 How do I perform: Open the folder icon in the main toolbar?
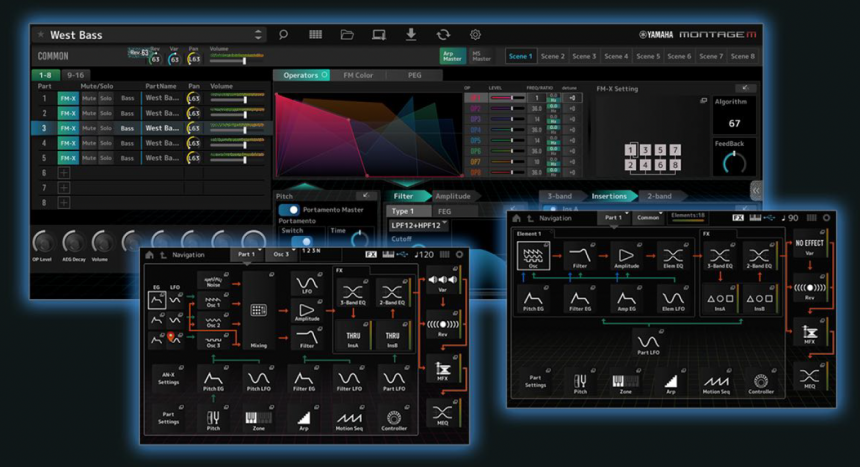(x=347, y=35)
